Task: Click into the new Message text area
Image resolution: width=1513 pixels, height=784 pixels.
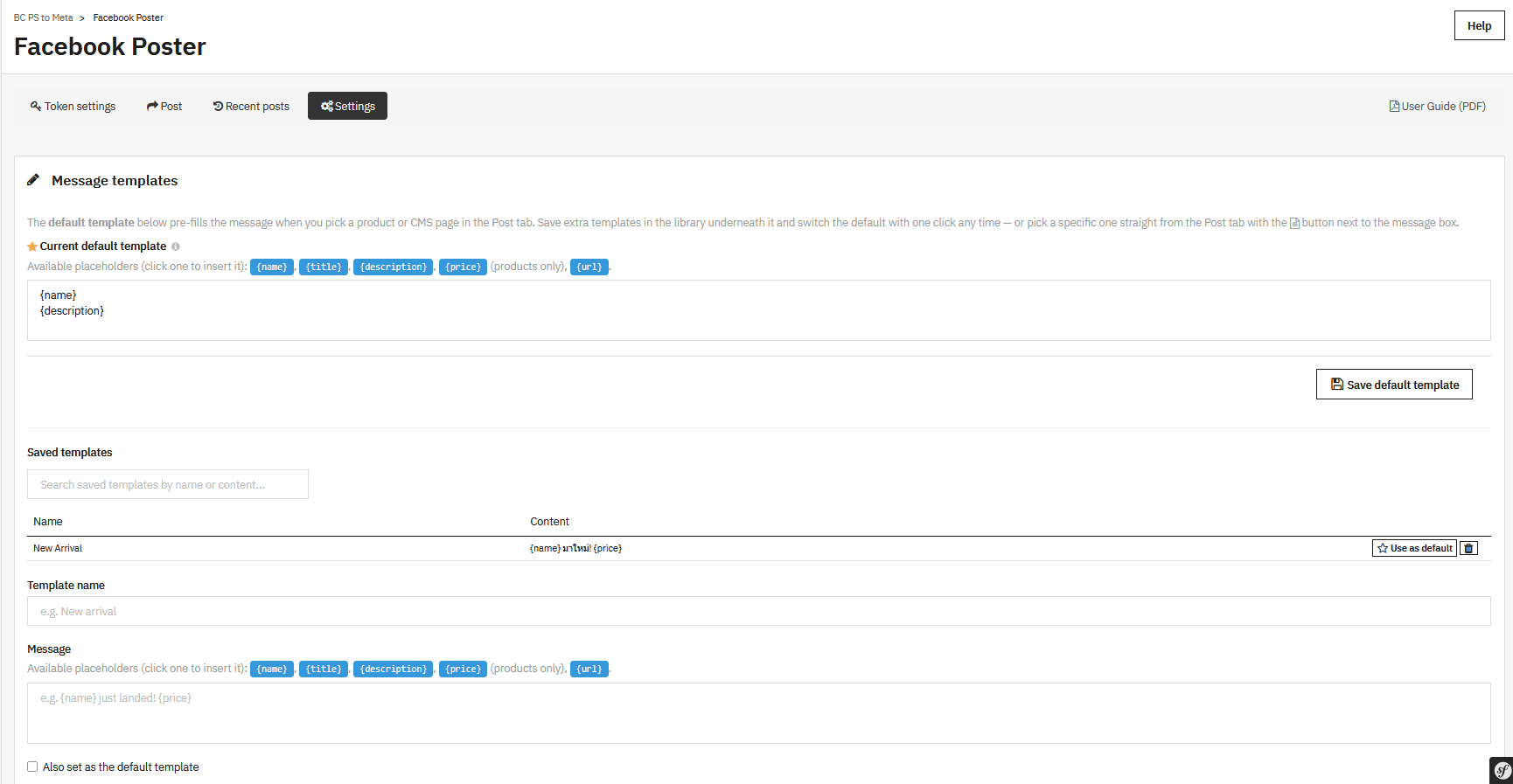Action: 758,713
